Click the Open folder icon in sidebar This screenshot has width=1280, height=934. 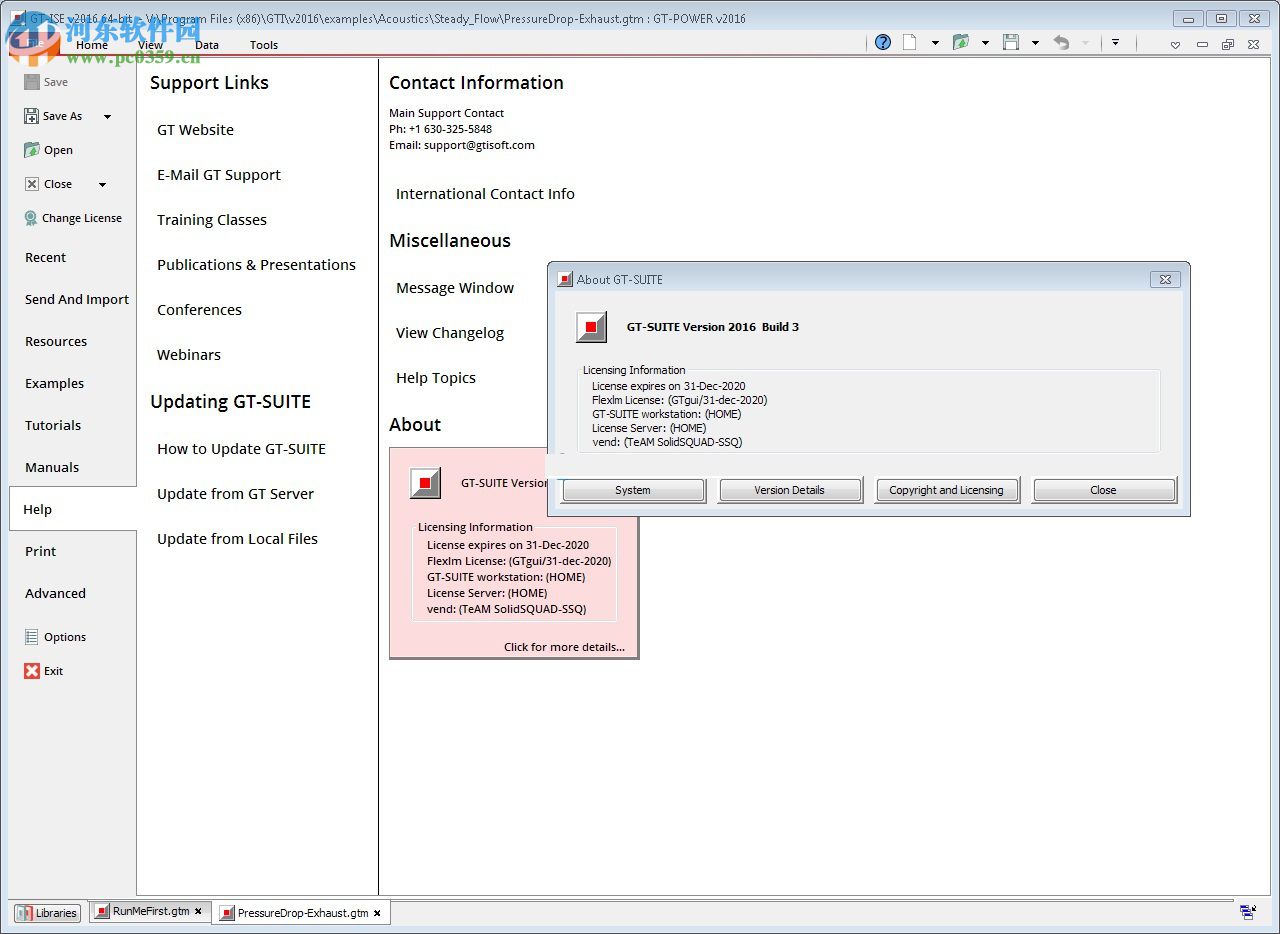tap(32, 150)
